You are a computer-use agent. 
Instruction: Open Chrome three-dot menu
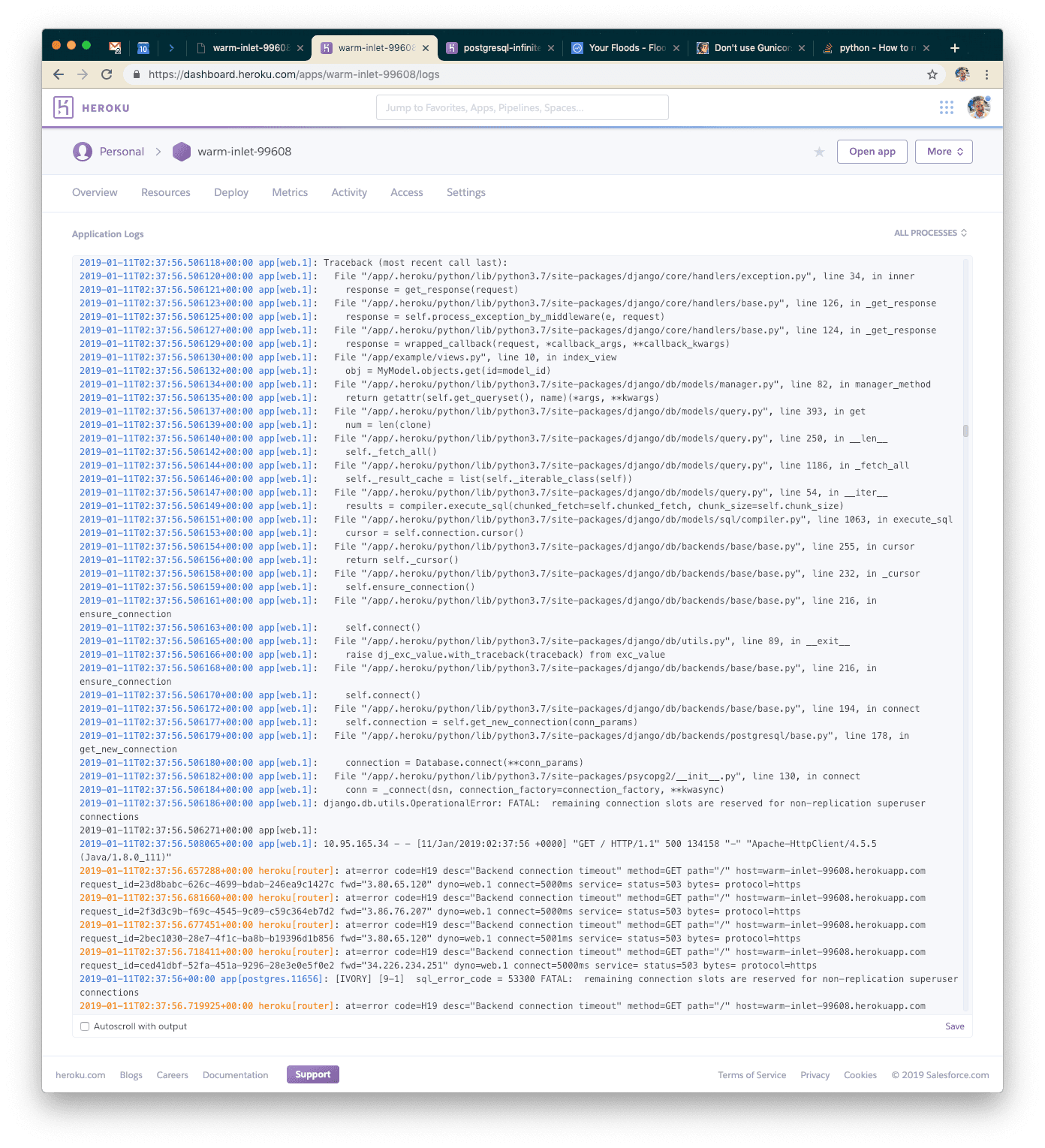point(986,74)
